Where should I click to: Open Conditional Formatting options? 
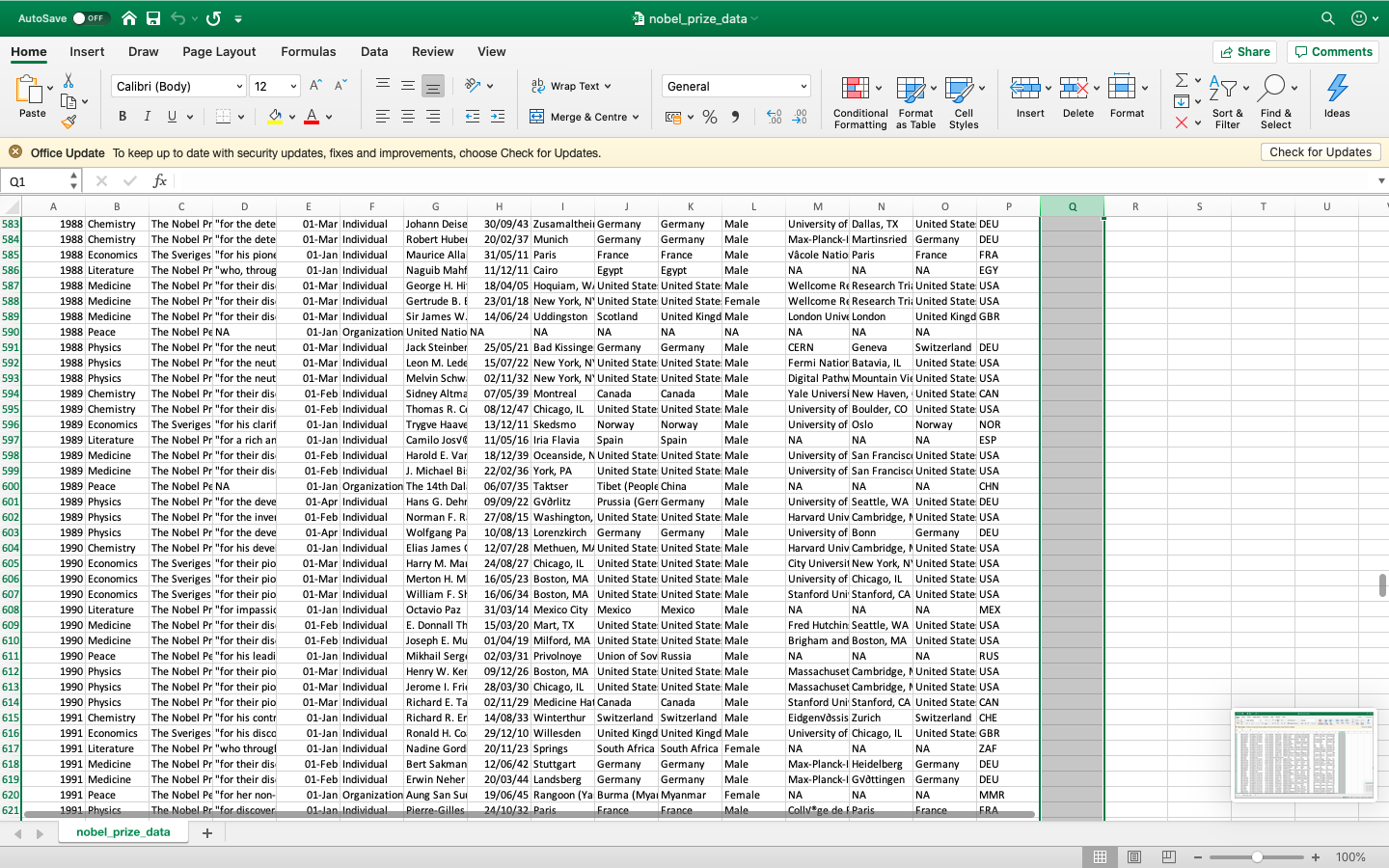pos(859,100)
